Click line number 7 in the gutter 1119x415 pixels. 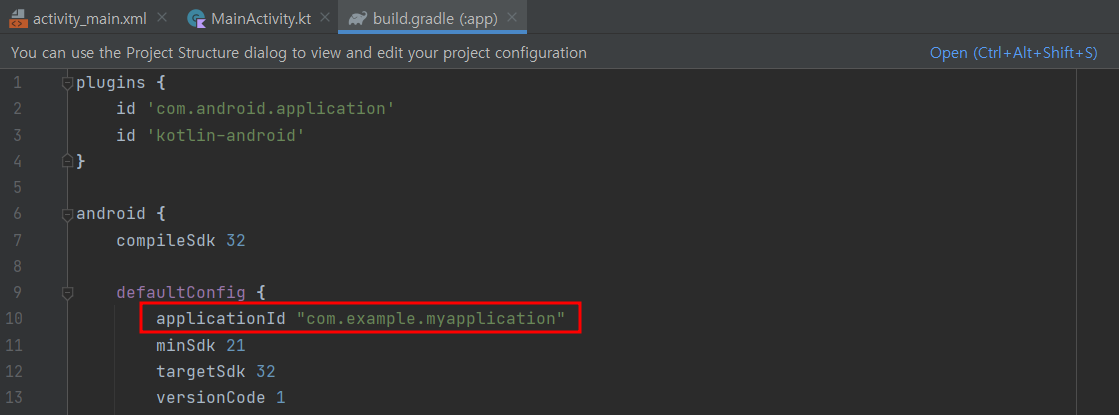pyautogui.click(x=17, y=240)
